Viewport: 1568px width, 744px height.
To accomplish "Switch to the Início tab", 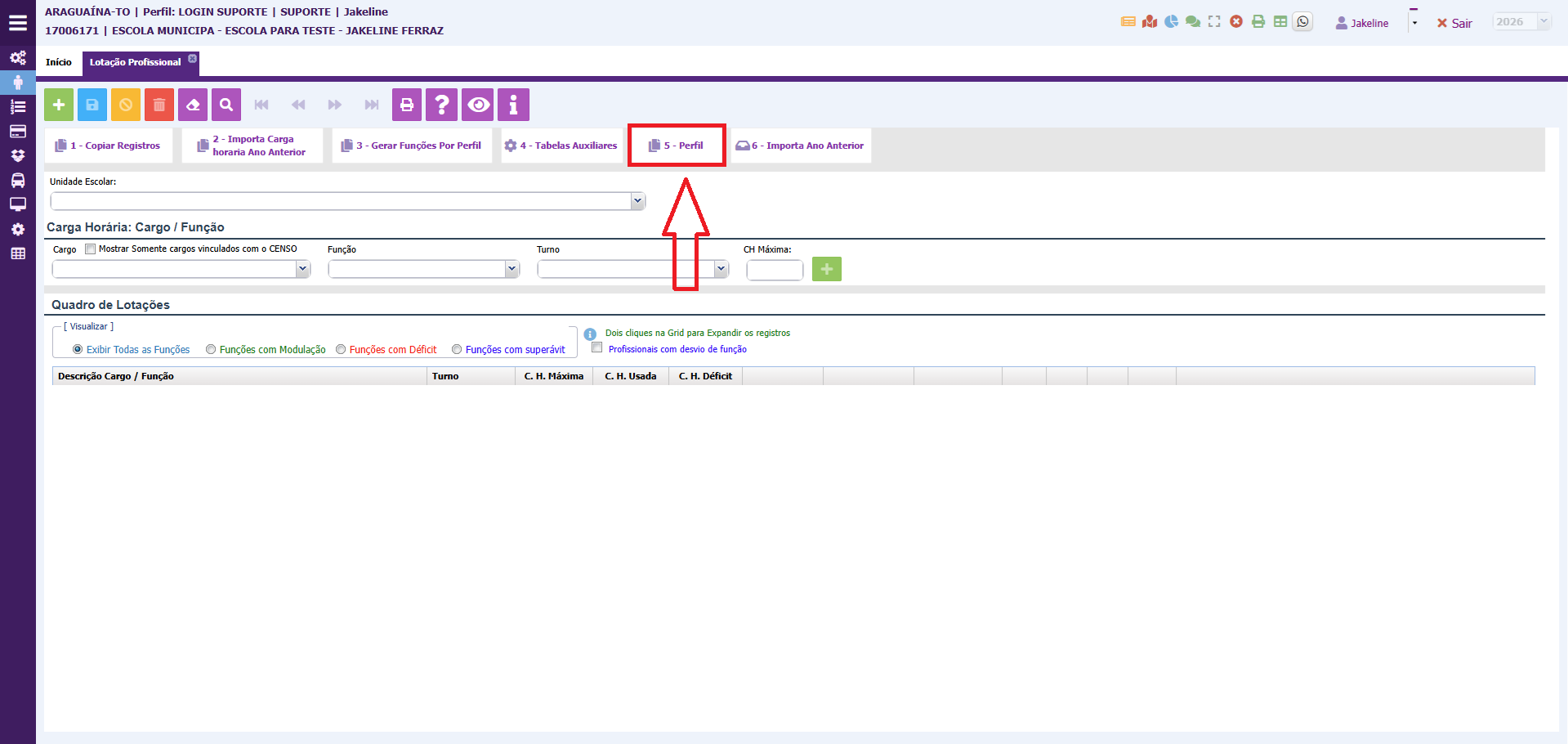I will pyautogui.click(x=59, y=62).
